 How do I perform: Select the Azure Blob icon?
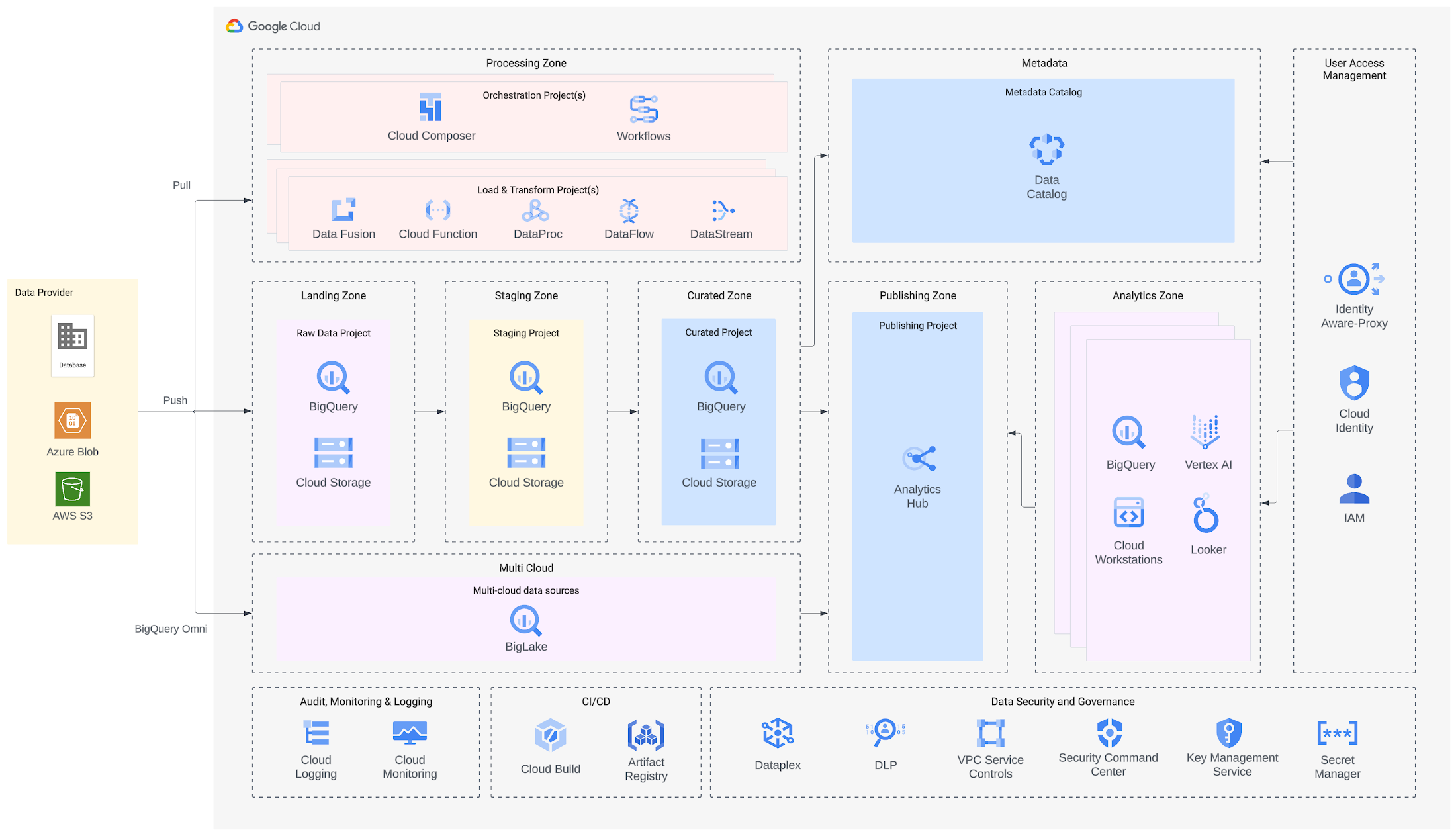(73, 420)
